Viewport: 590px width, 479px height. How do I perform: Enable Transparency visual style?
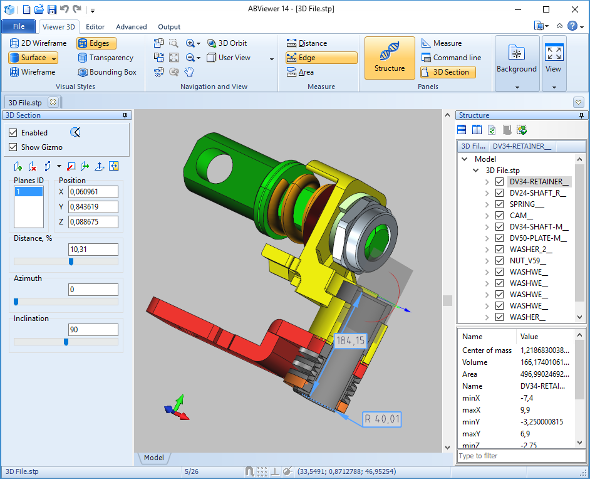point(106,58)
